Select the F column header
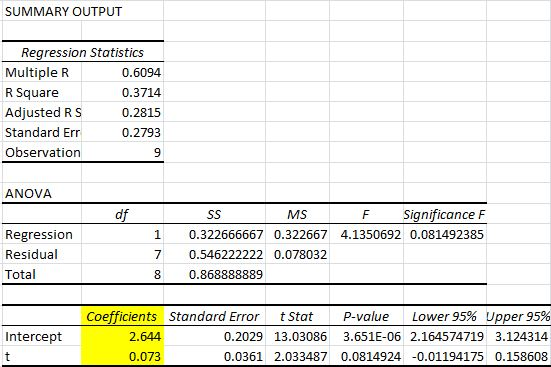 (x=366, y=214)
